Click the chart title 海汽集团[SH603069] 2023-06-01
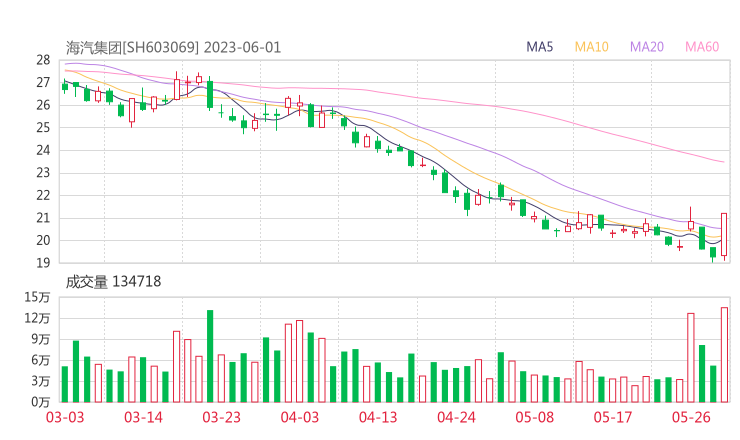740x440 pixels. [x=173, y=48]
